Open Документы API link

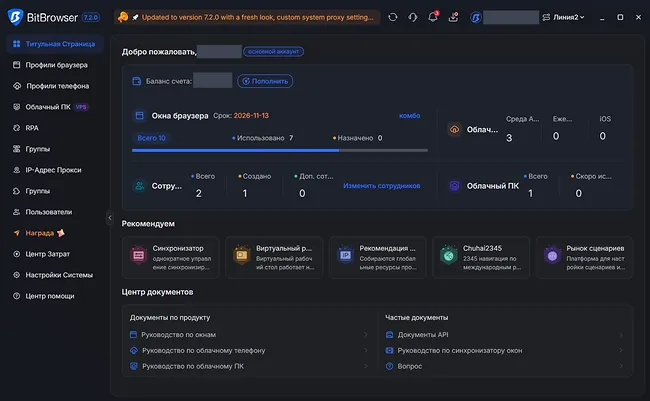423,335
